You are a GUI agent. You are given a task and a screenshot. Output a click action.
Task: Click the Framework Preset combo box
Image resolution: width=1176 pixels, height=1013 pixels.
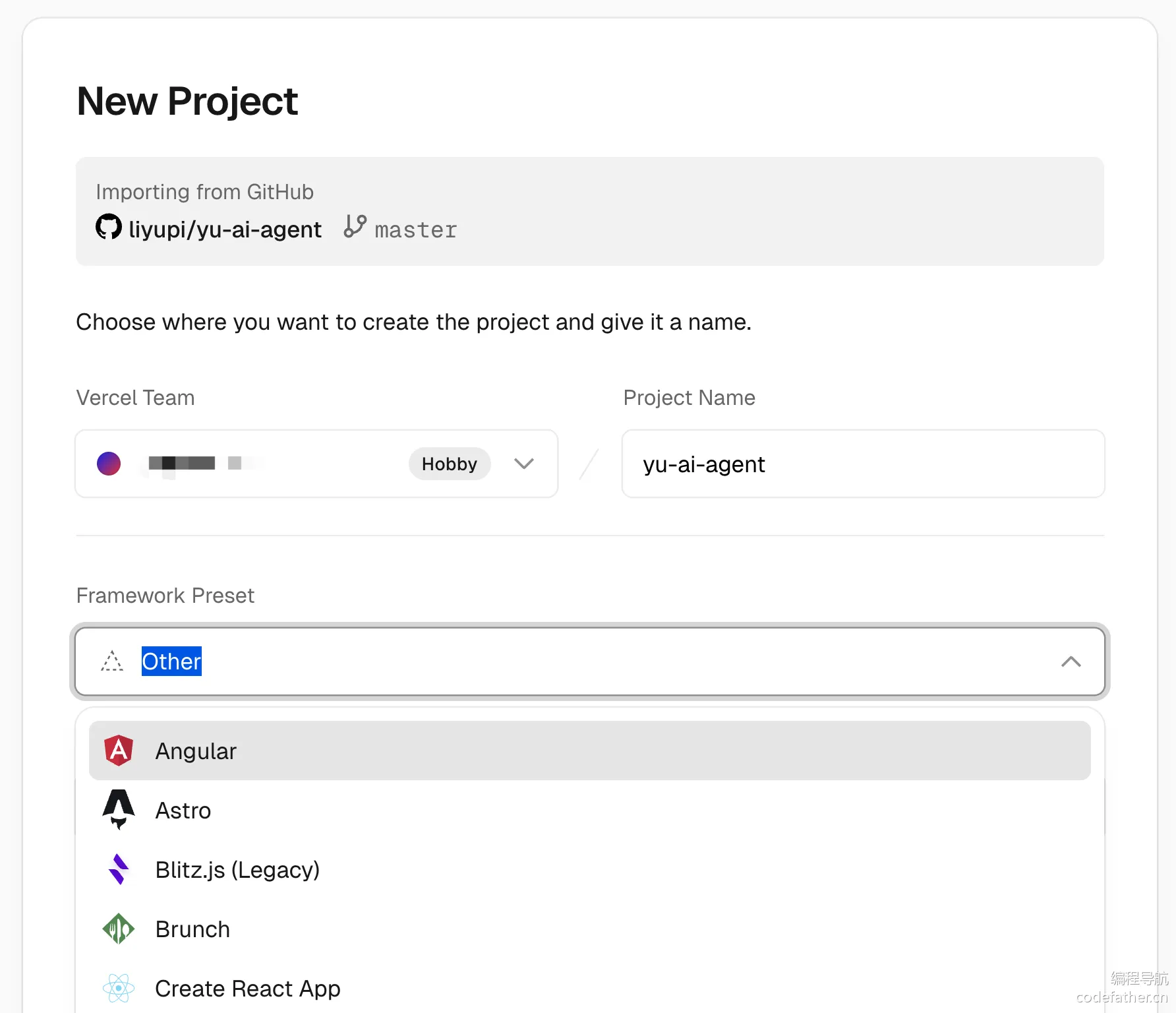[590, 661]
